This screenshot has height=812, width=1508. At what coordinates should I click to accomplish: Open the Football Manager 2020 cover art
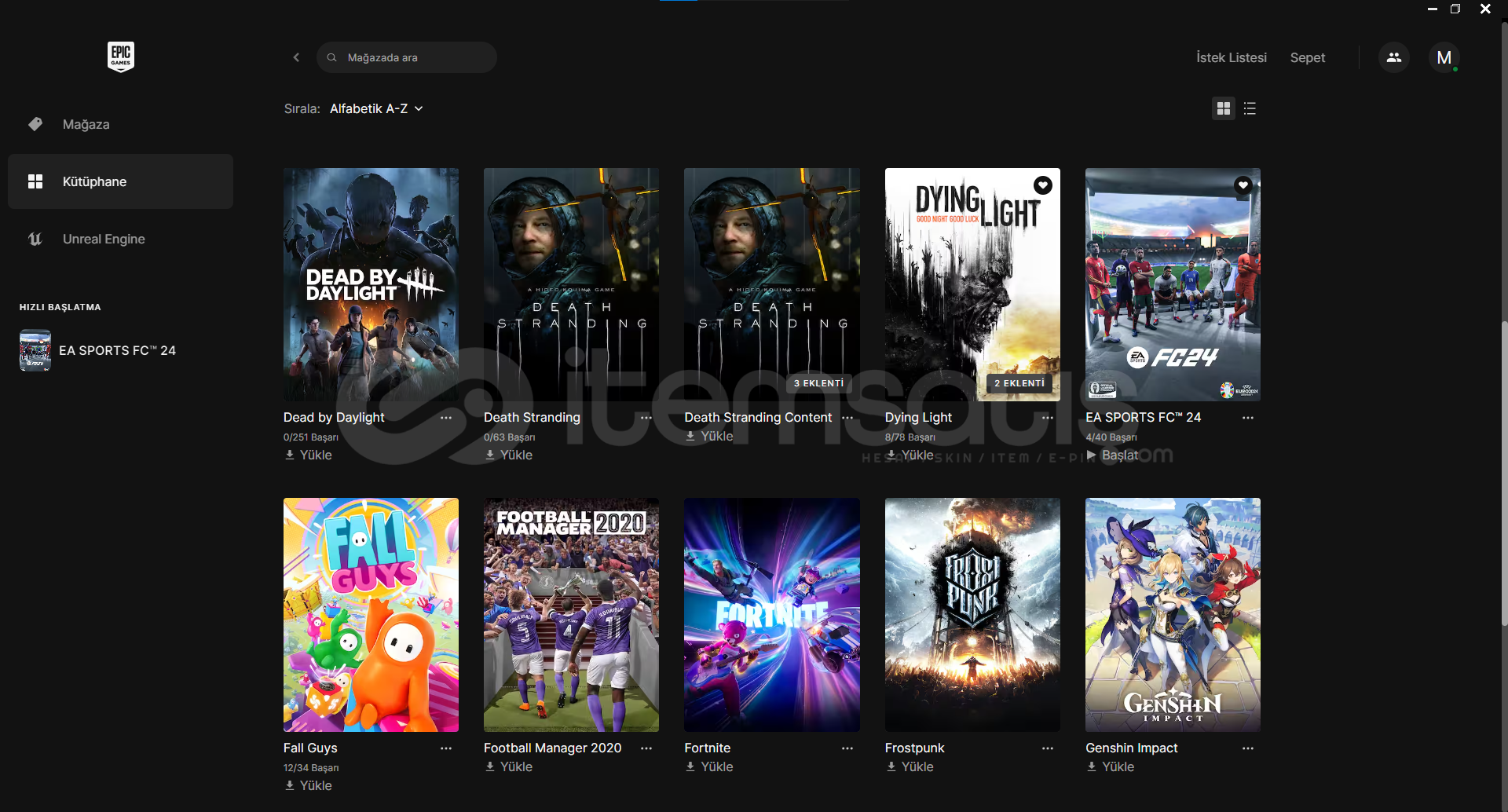(x=571, y=615)
